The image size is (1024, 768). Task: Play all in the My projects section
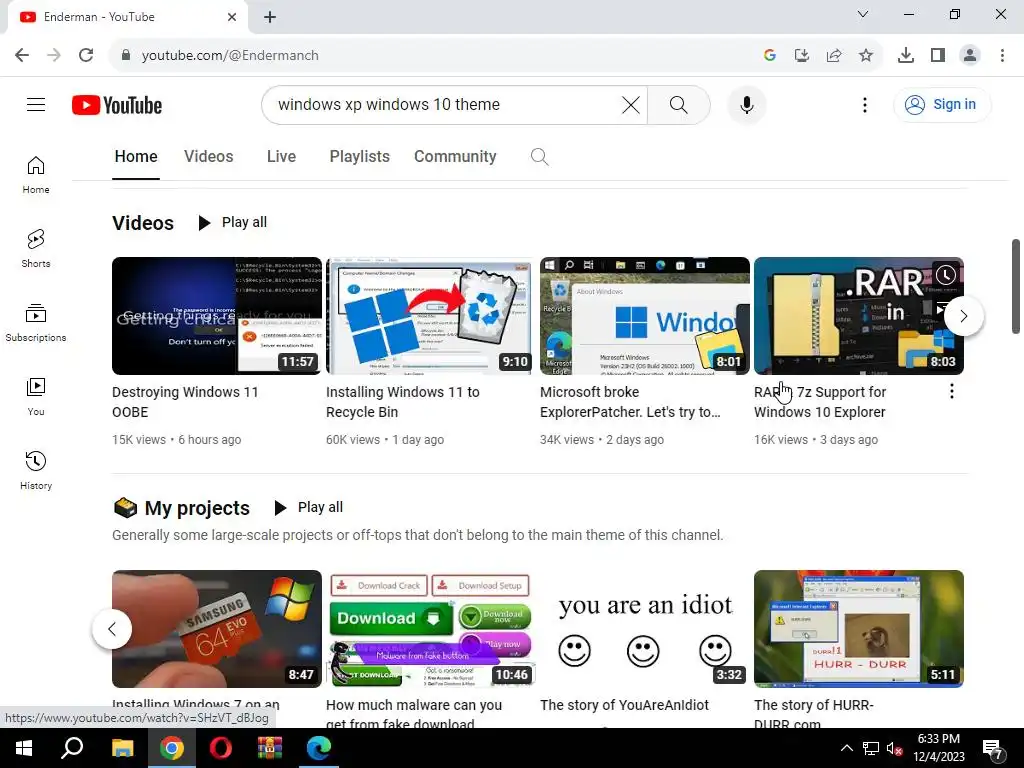pyautogui.click(x=308, y=507)
